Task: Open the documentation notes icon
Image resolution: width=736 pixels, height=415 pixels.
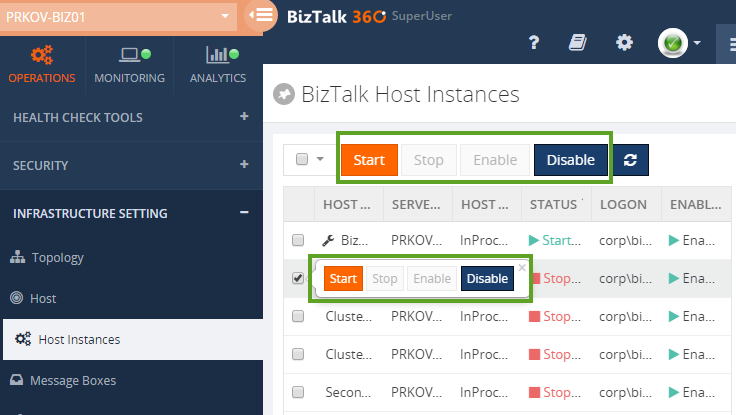Action: tap(577, 43)
